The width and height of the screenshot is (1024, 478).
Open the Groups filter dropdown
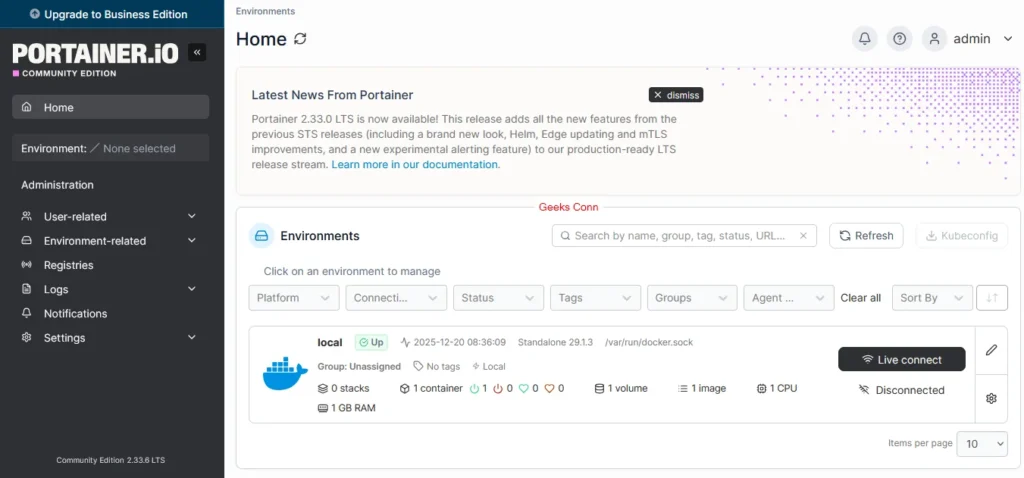coord(692,298)
